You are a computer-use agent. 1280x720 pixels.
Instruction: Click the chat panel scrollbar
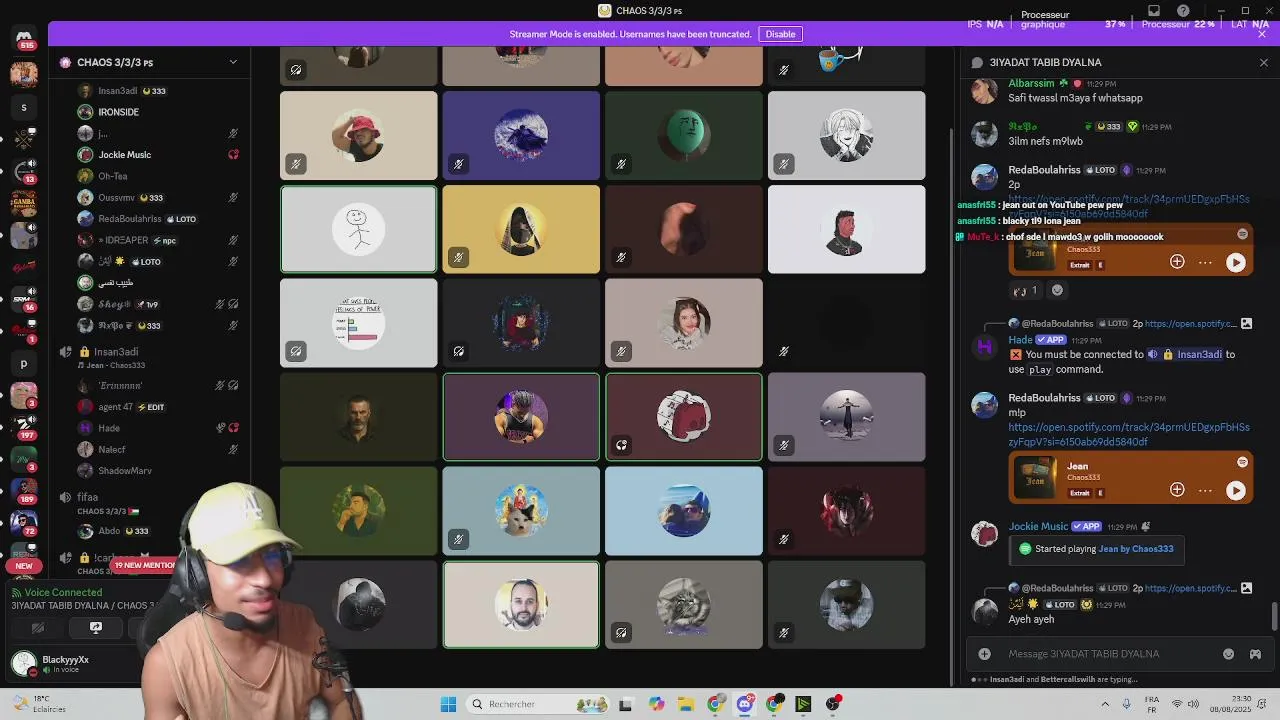pos(1274,617)
